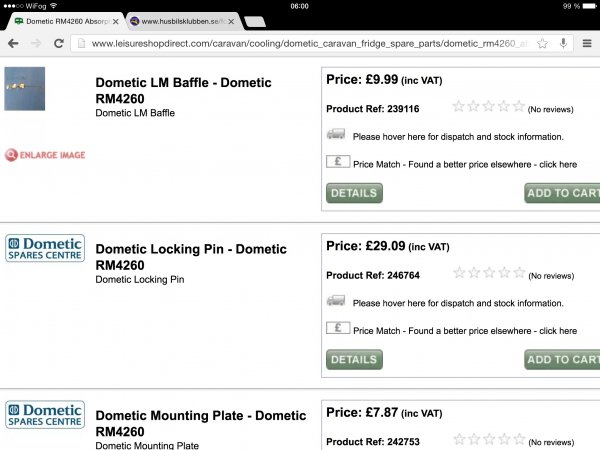Tap the browser back arrow
The width and height of the screenshot is (600, 450).
(x=13, y=43)
